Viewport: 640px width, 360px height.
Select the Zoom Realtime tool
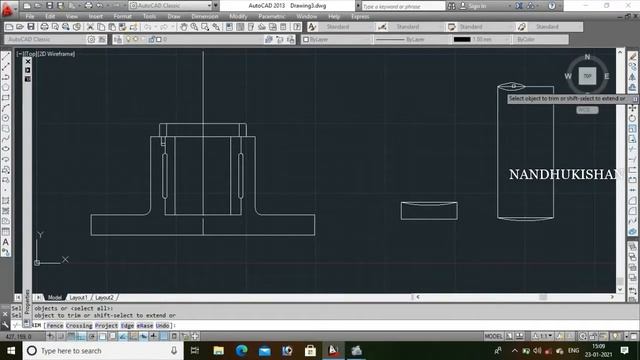[x=194, y=27]
